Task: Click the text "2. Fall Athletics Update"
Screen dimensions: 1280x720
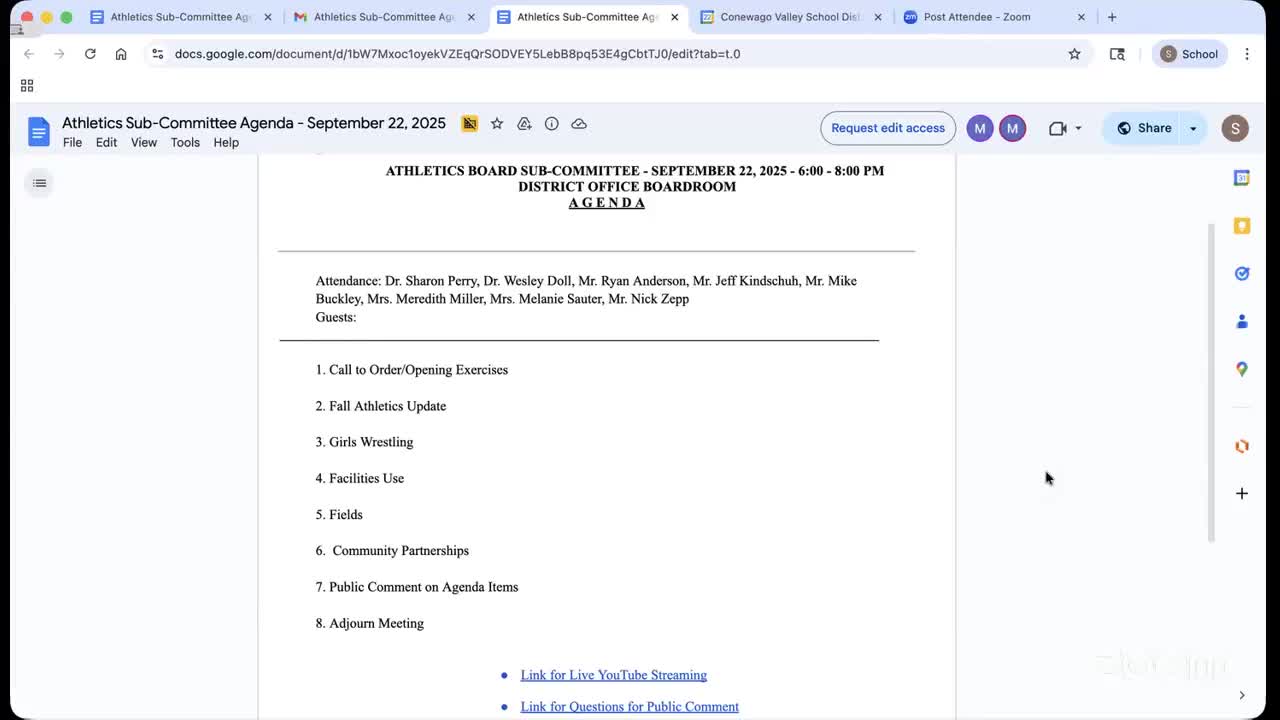Action: coord(381,406)
